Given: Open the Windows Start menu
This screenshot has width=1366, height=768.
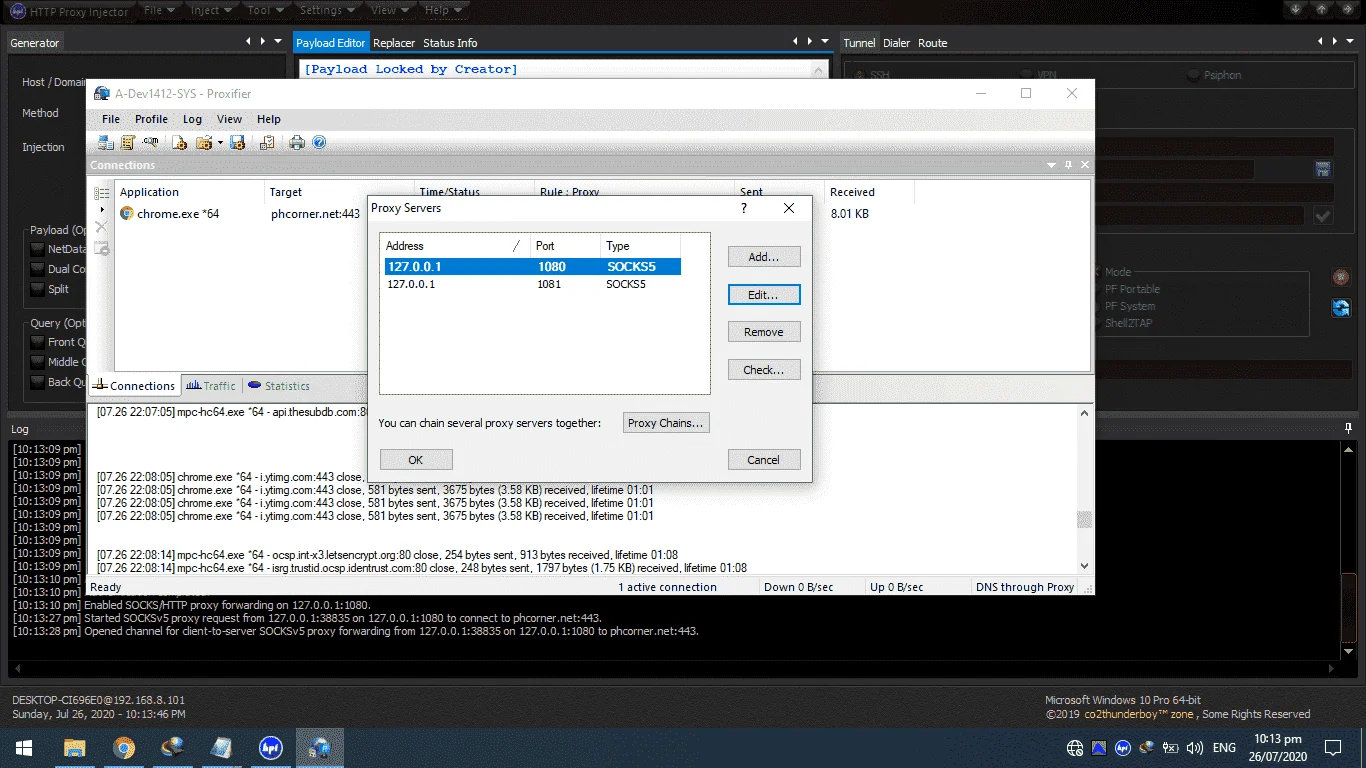Looking at the screenshot, I should [x=24, y=748].
